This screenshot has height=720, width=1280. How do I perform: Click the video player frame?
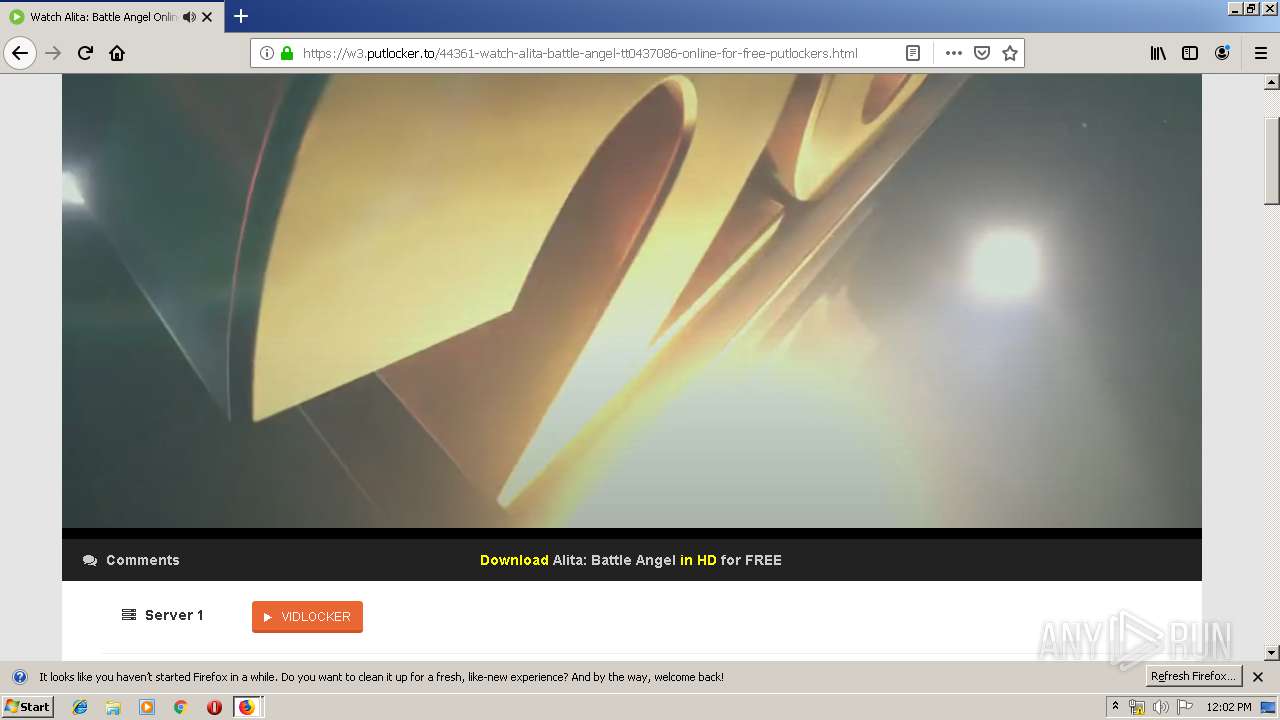632,300
